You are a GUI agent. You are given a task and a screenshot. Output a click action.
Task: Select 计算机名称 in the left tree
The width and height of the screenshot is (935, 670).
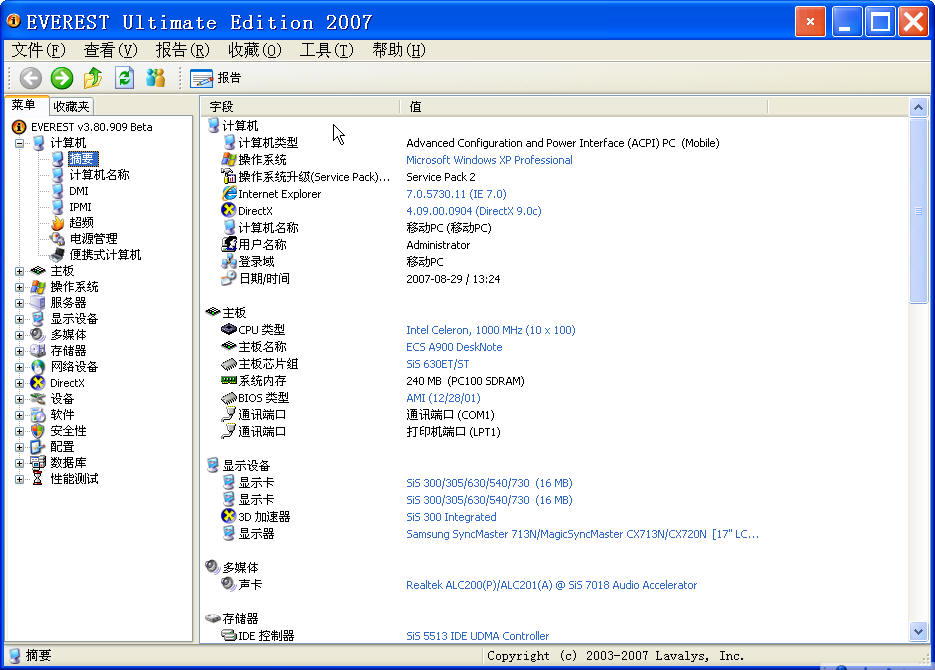pos(99,175)
